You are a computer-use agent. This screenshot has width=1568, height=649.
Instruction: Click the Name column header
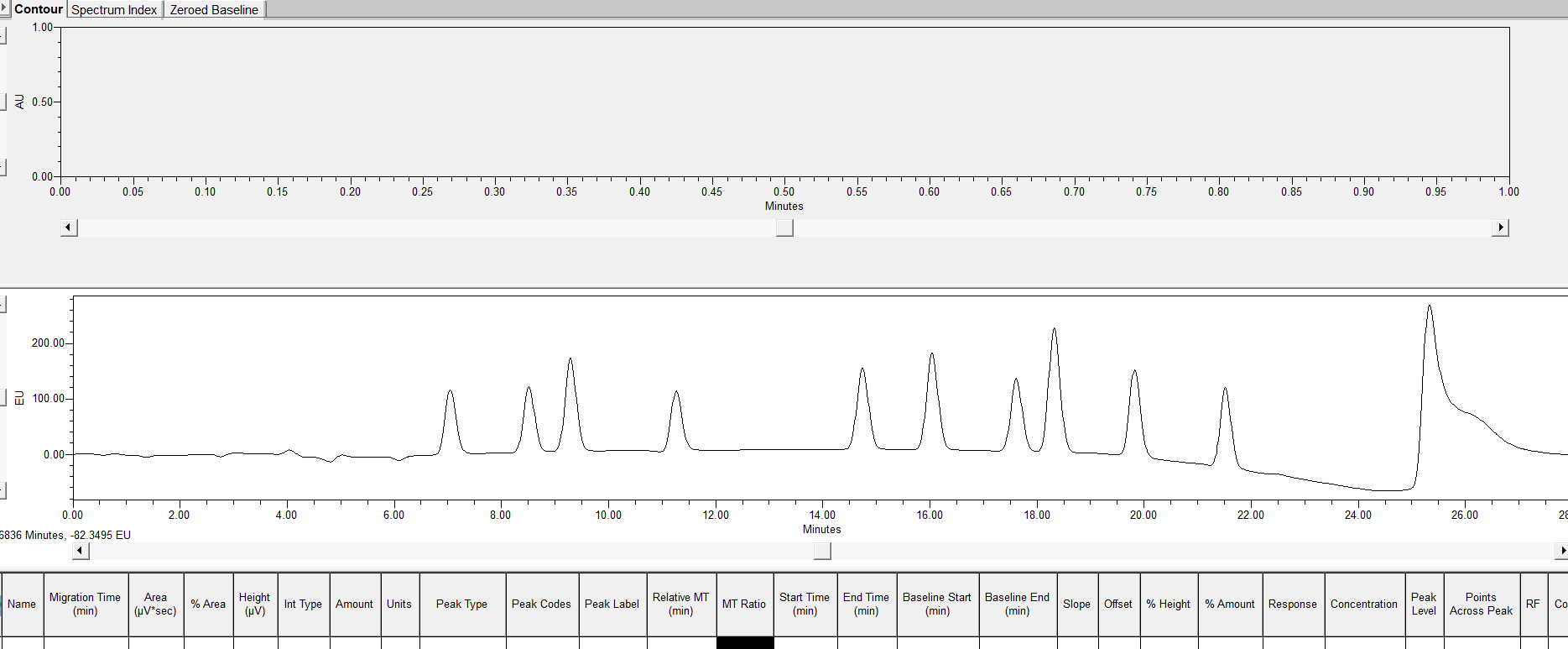click(x=22, y=604)
